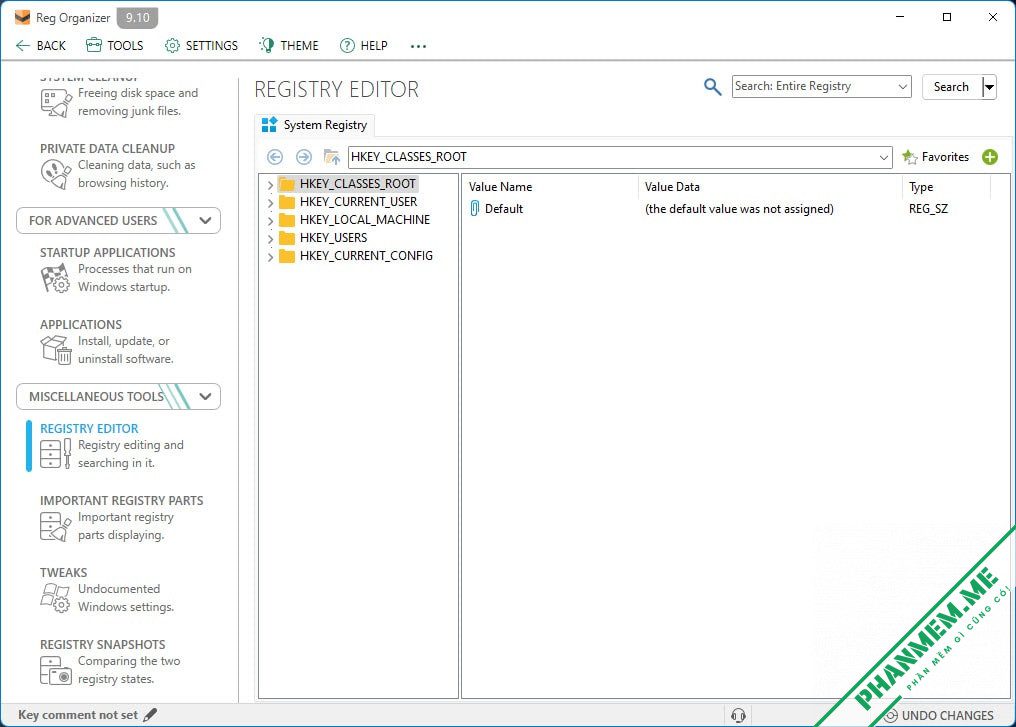Click the Tweaks windows gear icon
The height and width of the screenshot is (727, 1016).
coord(55,598)
